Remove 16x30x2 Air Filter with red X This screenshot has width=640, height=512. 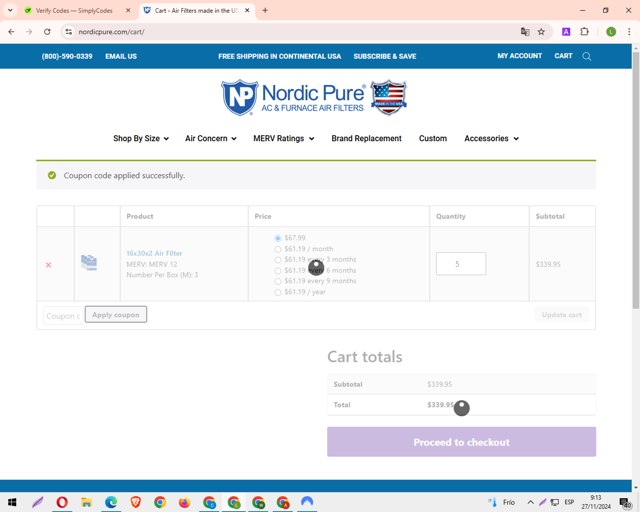(x=49, y=265)
